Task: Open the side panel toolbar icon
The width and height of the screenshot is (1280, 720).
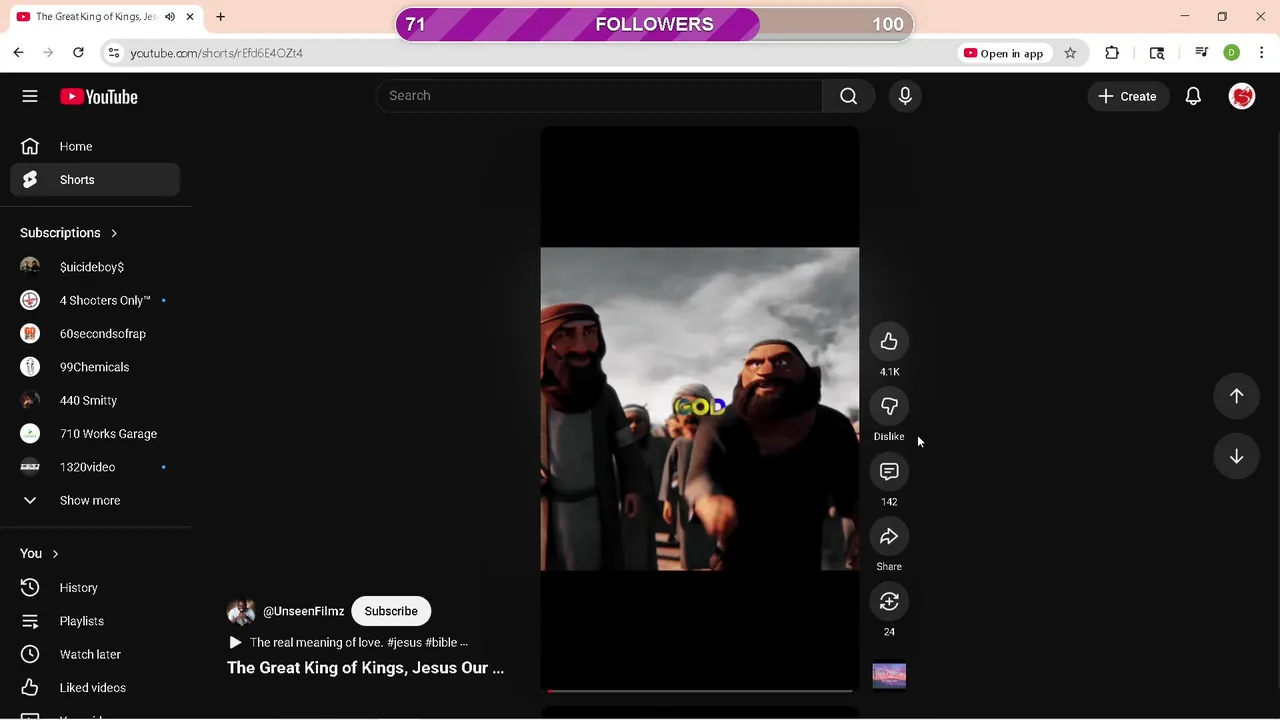Action: click(1157, 53)
